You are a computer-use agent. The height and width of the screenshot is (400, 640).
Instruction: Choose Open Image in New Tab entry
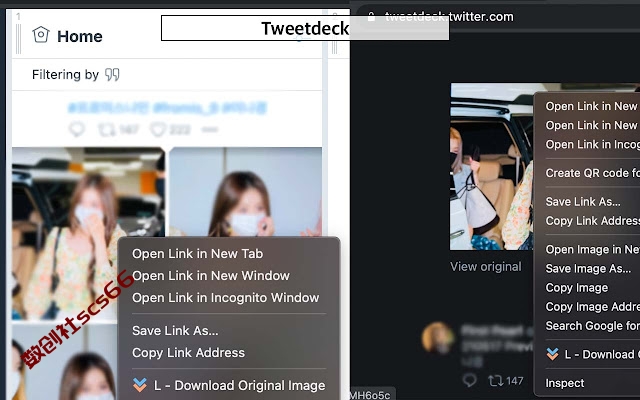[x=592, y=249]
